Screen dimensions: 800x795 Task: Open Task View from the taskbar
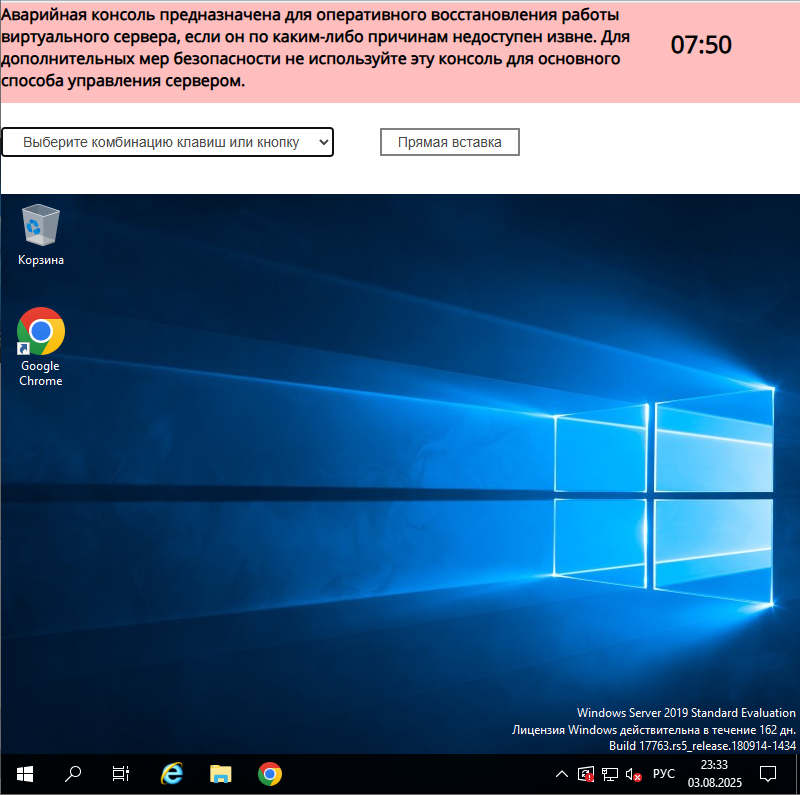point(120,774)
